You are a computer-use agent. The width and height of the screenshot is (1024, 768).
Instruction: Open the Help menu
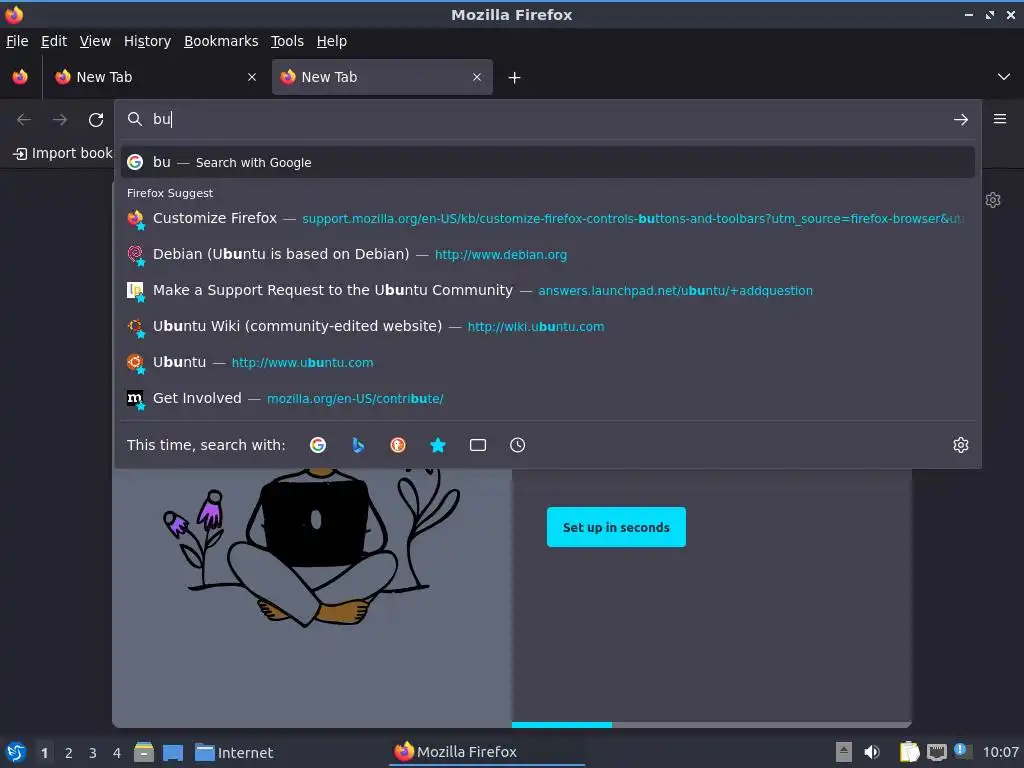(x=332, y=41)
